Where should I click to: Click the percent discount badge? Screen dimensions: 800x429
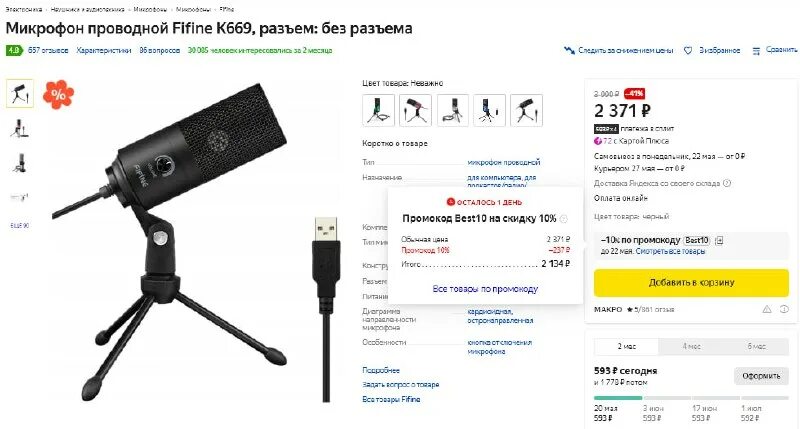(58, 94)
